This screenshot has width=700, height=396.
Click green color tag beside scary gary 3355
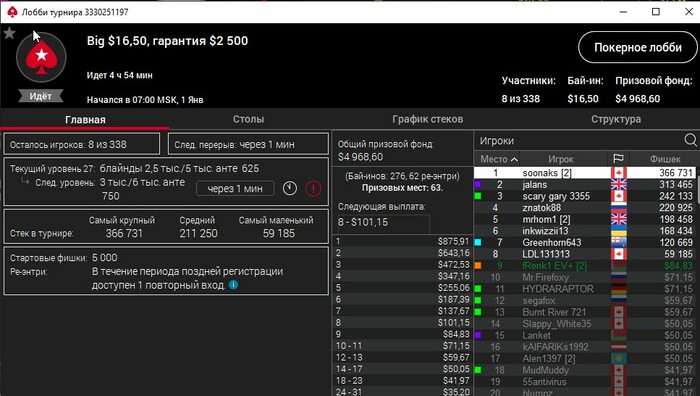(x=478, y=196)
